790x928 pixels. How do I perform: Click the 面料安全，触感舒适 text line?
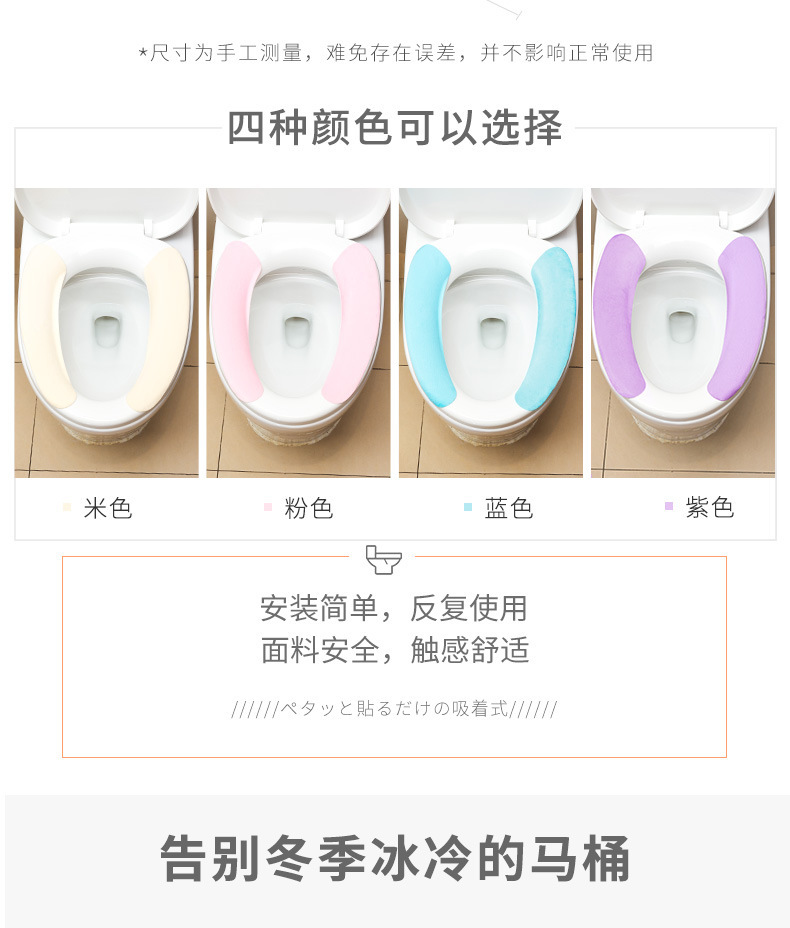click(395, 650)
